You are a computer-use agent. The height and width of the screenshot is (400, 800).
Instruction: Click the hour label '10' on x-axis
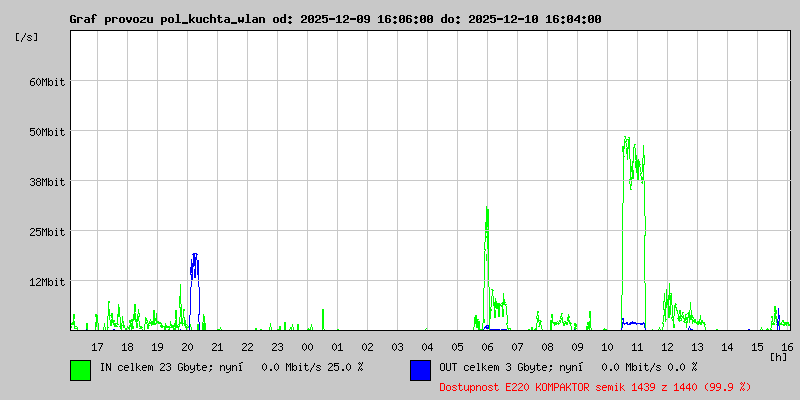click(x=607, y=347)
